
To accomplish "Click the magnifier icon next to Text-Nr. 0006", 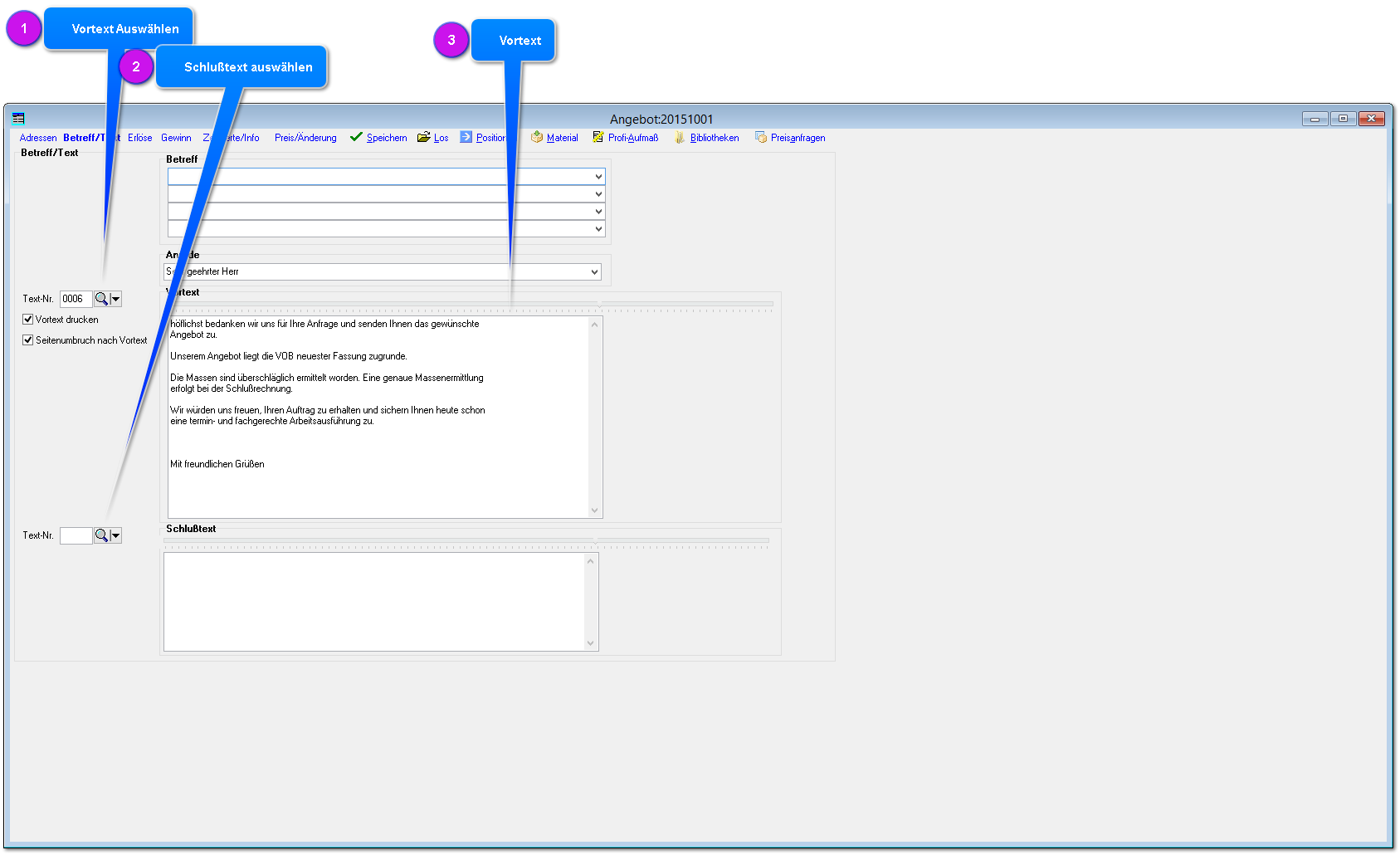I will tap(101, 299).
